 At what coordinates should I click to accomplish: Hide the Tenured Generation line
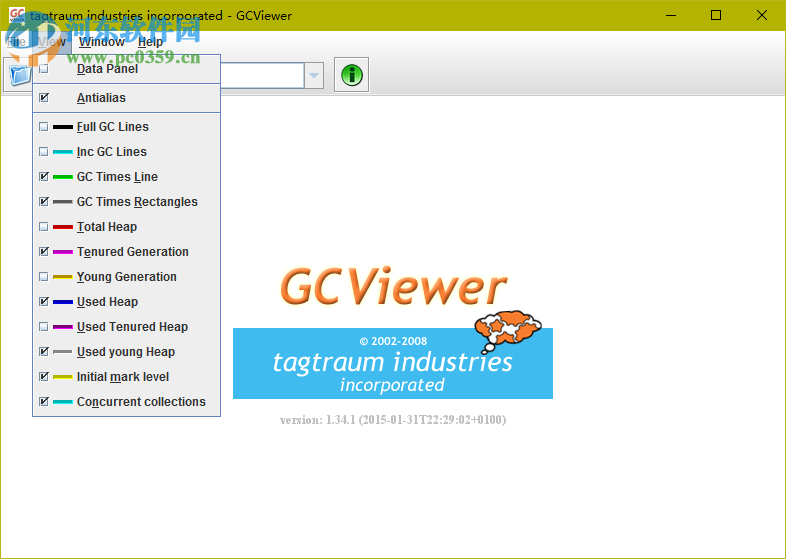(126, 252)
